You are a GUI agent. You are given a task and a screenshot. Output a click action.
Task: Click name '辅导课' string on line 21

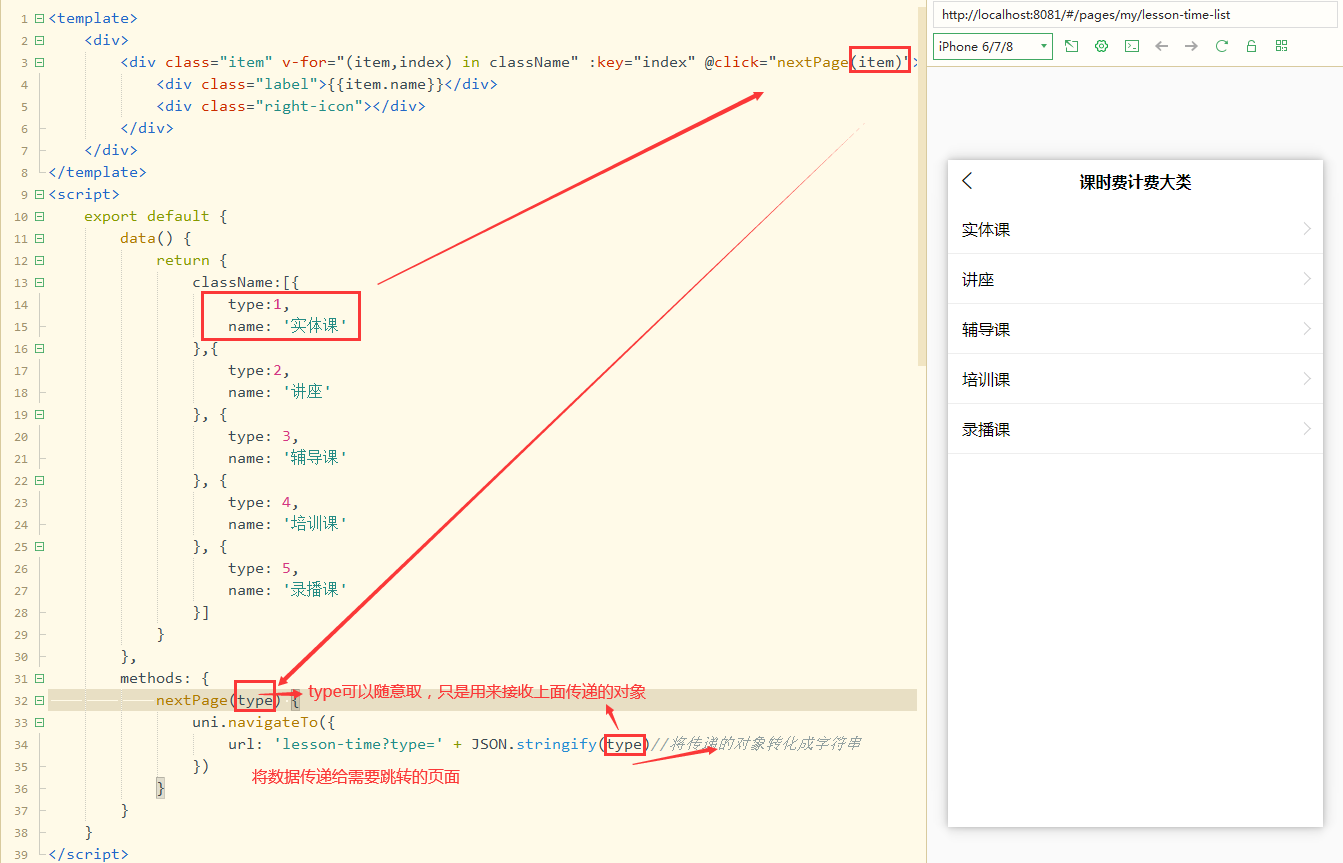pos(315,458)
